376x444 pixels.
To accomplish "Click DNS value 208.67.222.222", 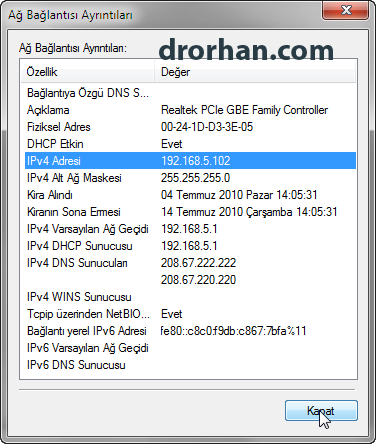I will pyautogui.click(x=198, y=263).
